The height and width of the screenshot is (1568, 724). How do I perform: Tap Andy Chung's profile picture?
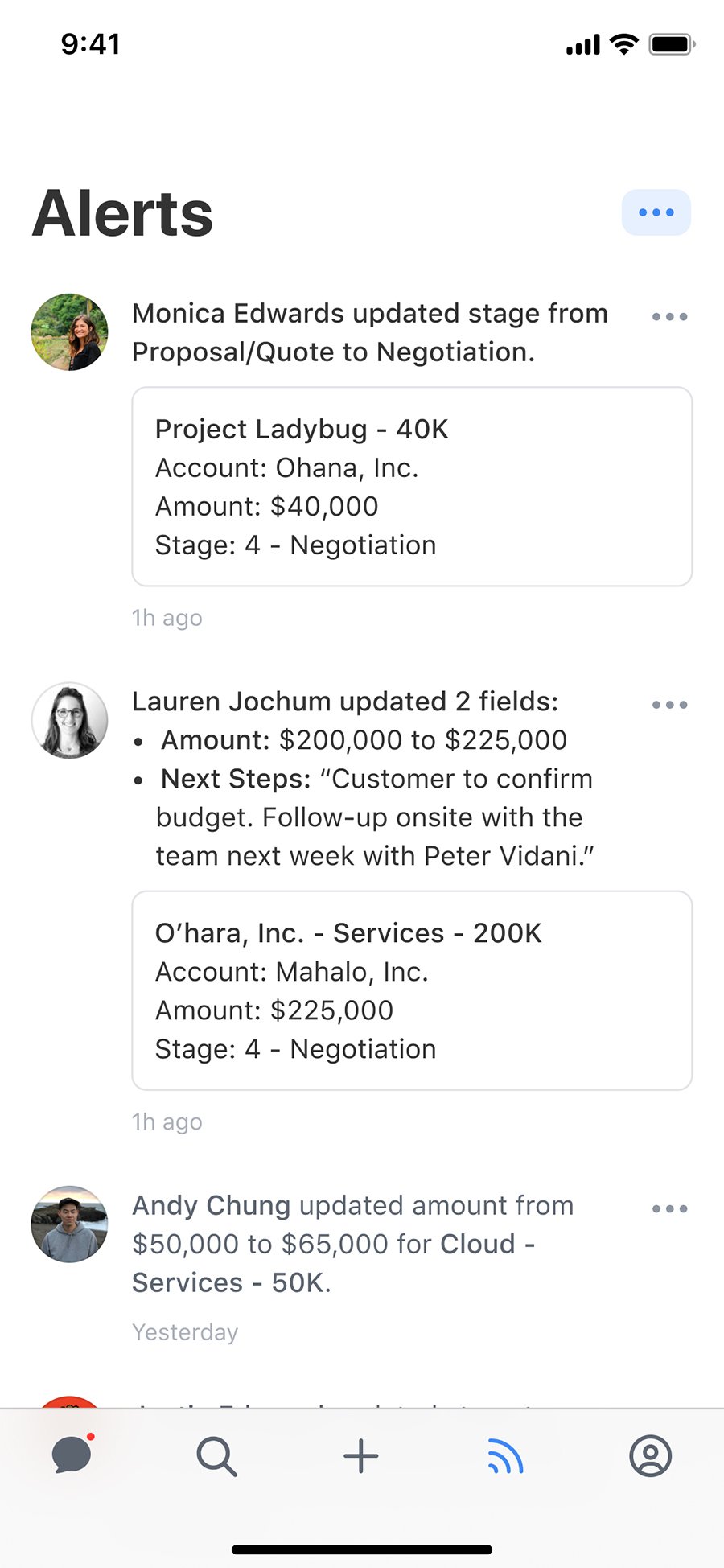pyautogui.click(x=70, y=1224)
